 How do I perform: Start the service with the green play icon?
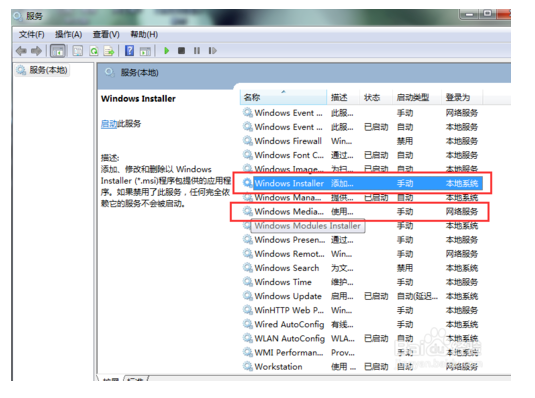pos(167,51)
